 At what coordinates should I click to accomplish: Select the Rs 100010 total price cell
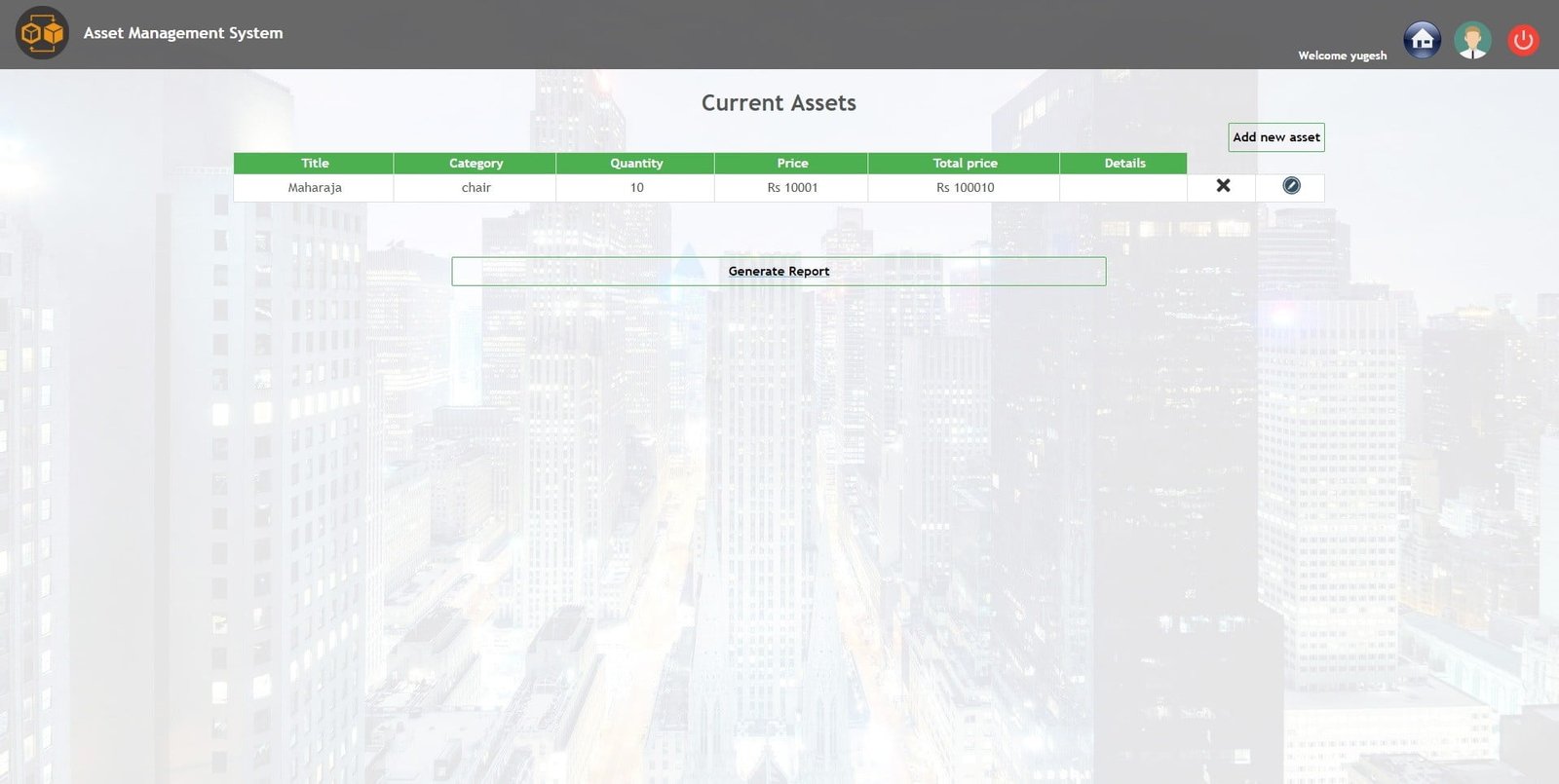pos(965,188)
